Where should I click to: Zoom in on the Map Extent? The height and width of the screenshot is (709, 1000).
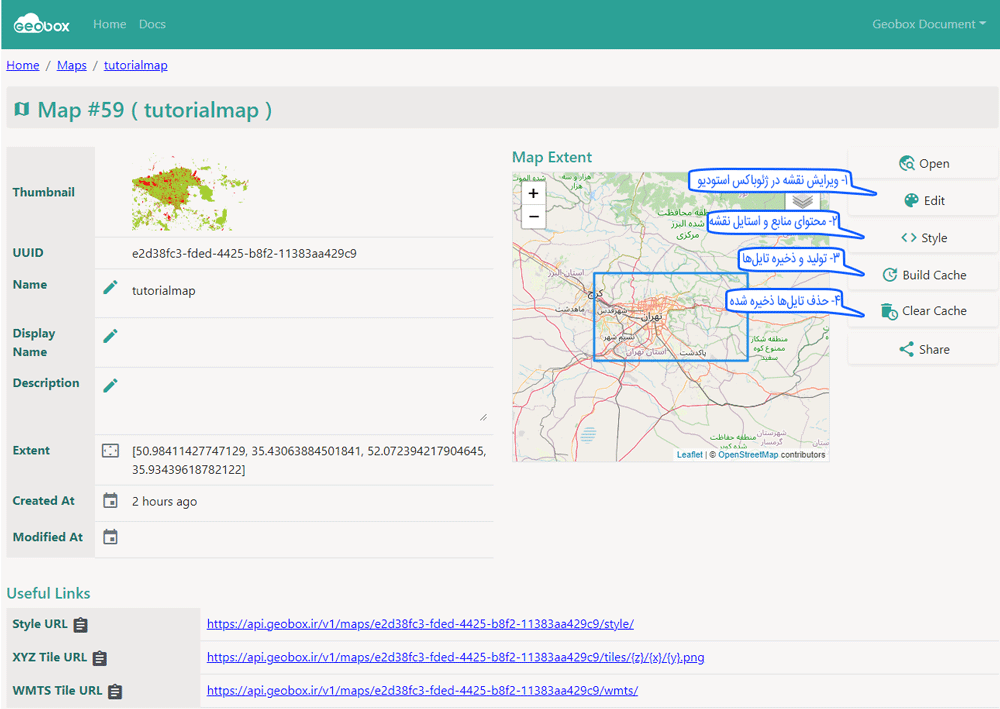534,194
